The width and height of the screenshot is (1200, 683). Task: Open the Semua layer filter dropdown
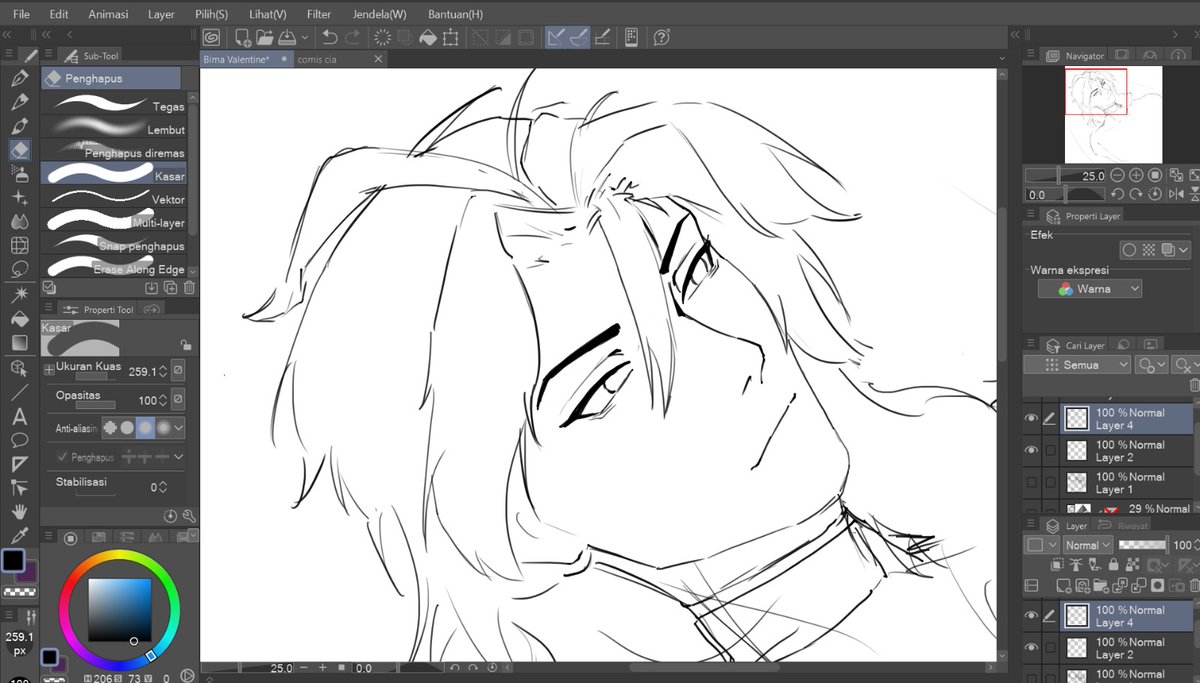(x=1076, y=365)
